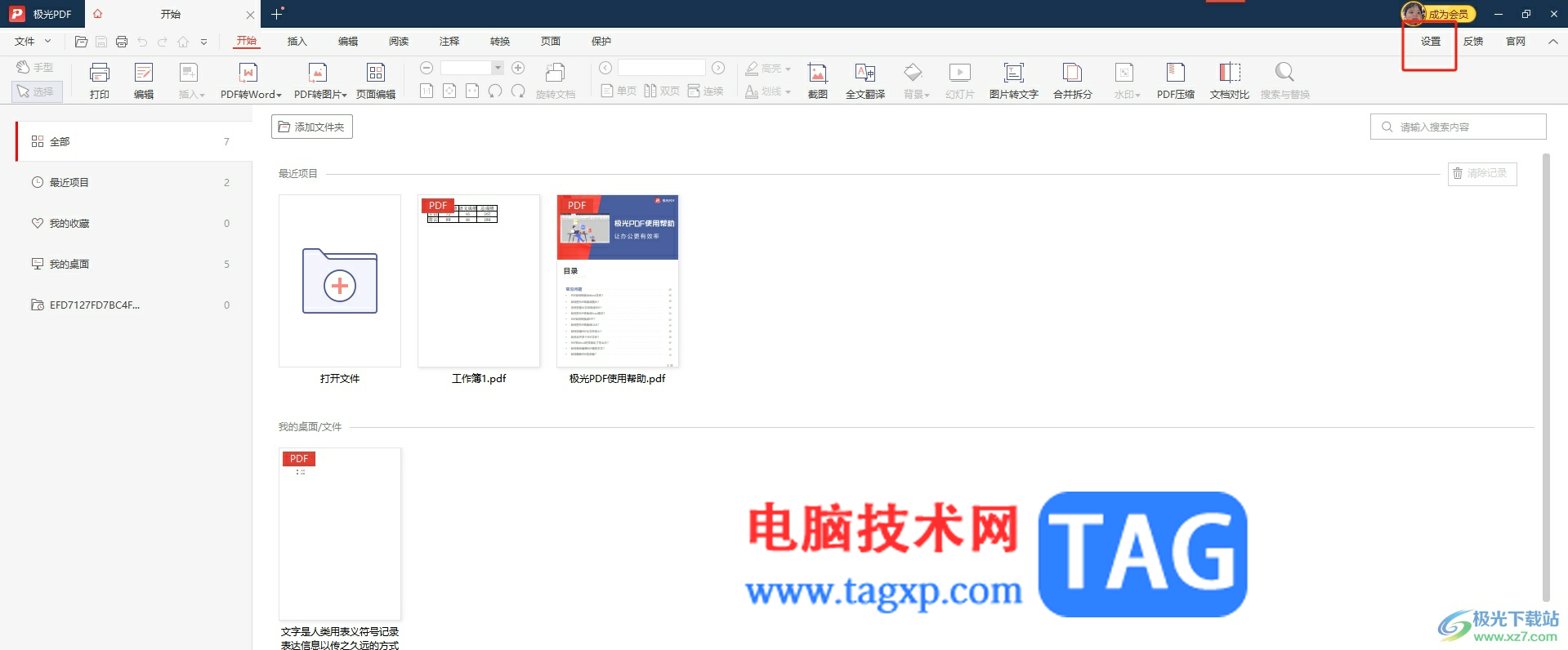Switch to Double Page (双页) view
The image size is (1568, 650).
pos(662,91)
